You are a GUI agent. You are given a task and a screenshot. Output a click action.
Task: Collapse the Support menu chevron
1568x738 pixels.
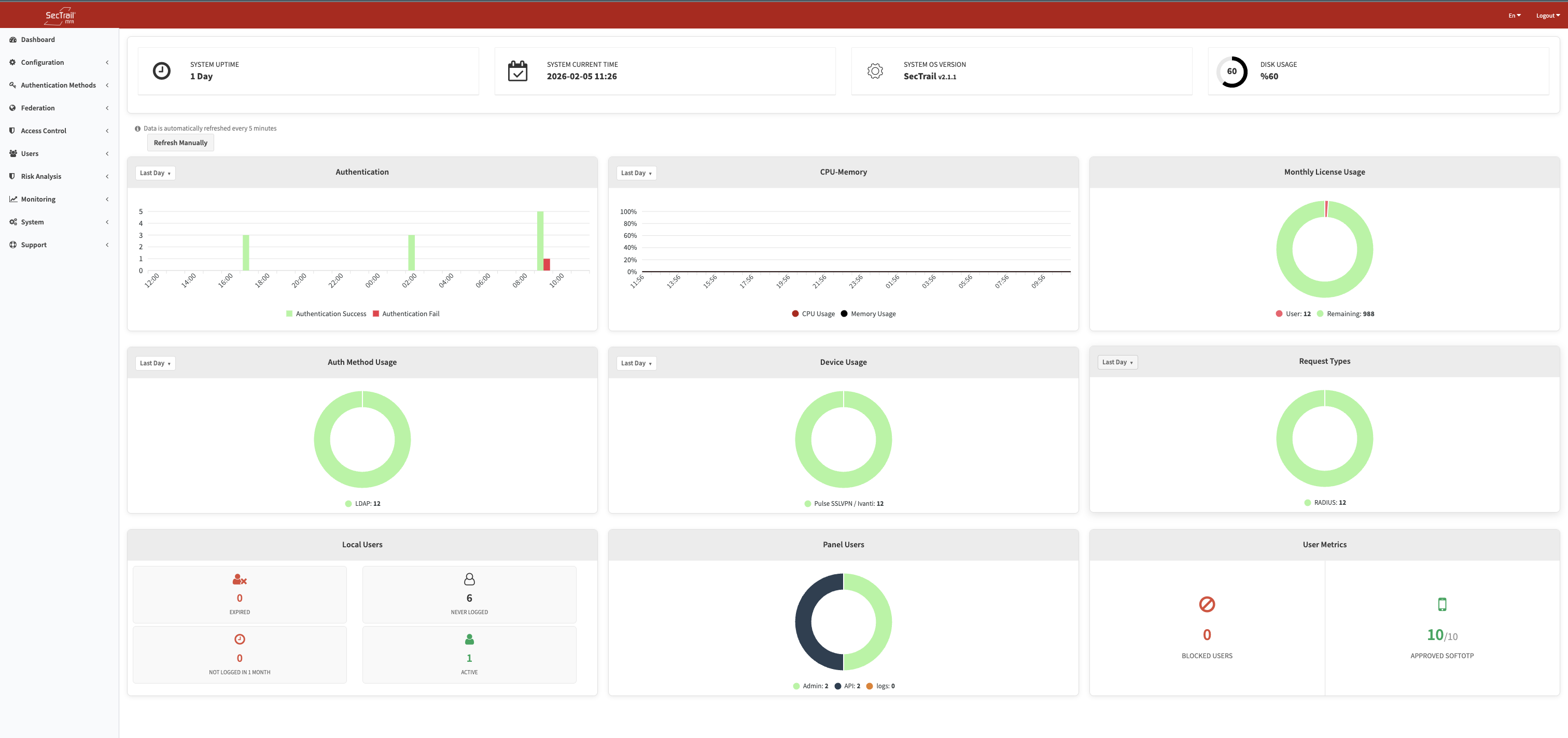pos(108,245)
